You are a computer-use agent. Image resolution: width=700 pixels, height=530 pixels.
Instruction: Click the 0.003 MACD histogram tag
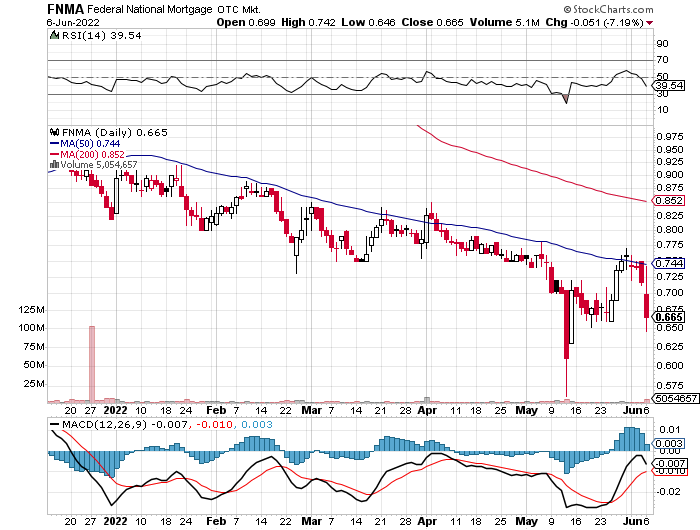tap(669, 443)
